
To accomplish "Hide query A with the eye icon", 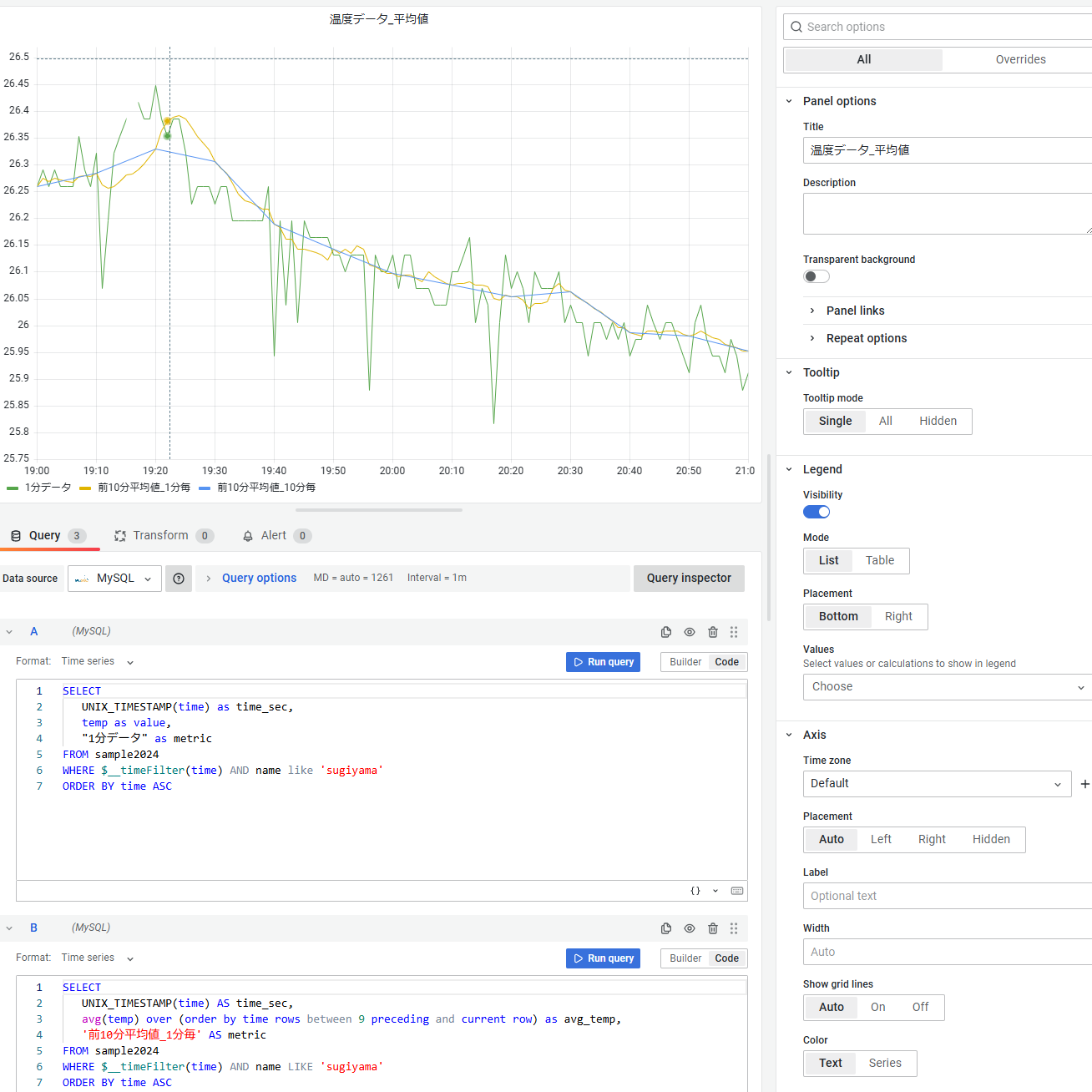I will [x=690, y=632].
